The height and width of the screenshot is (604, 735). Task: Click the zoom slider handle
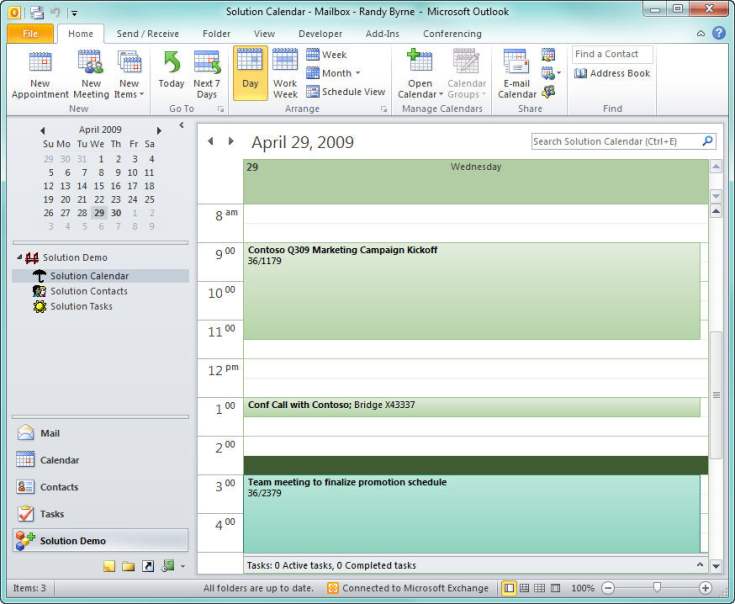point(657,587)
